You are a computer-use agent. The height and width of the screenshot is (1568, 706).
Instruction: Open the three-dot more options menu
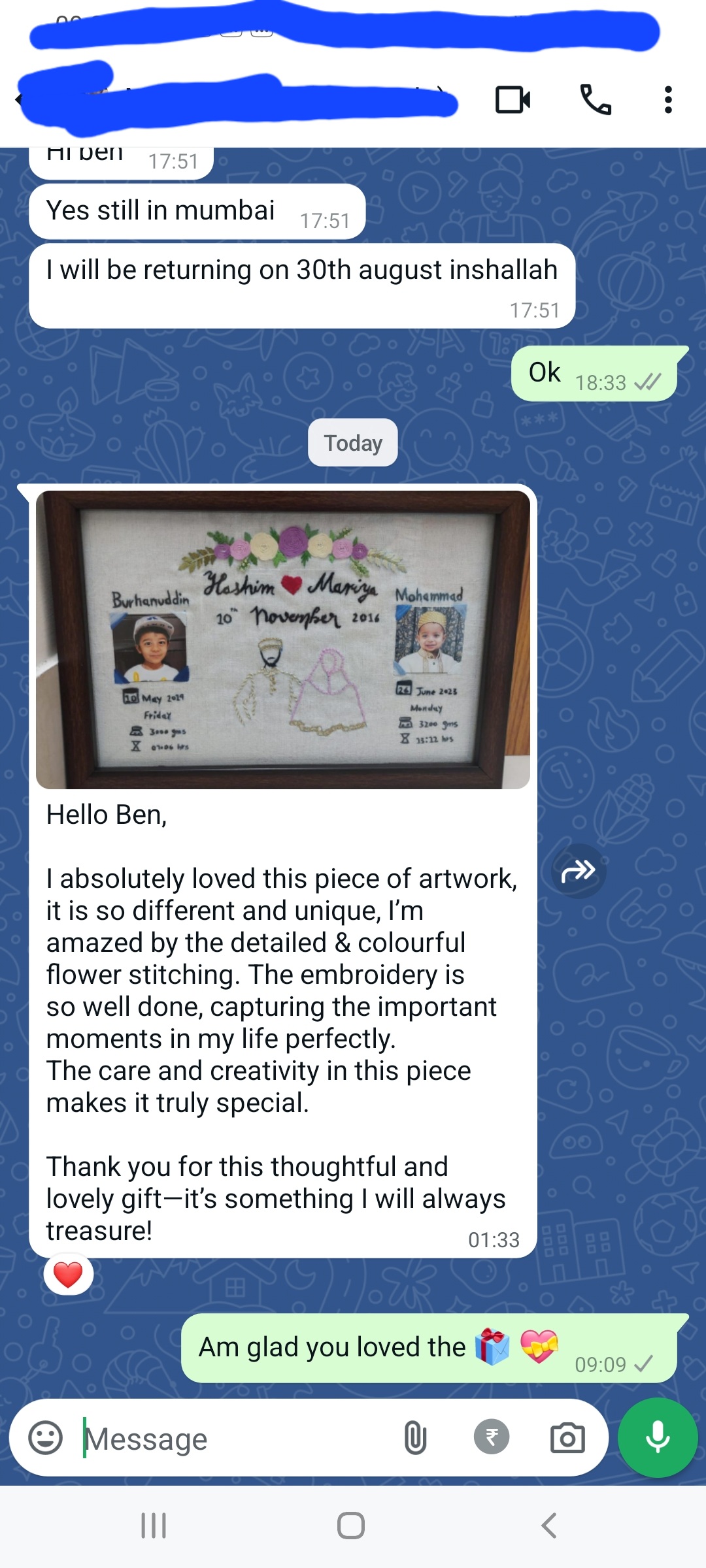[x=667, y=100]
